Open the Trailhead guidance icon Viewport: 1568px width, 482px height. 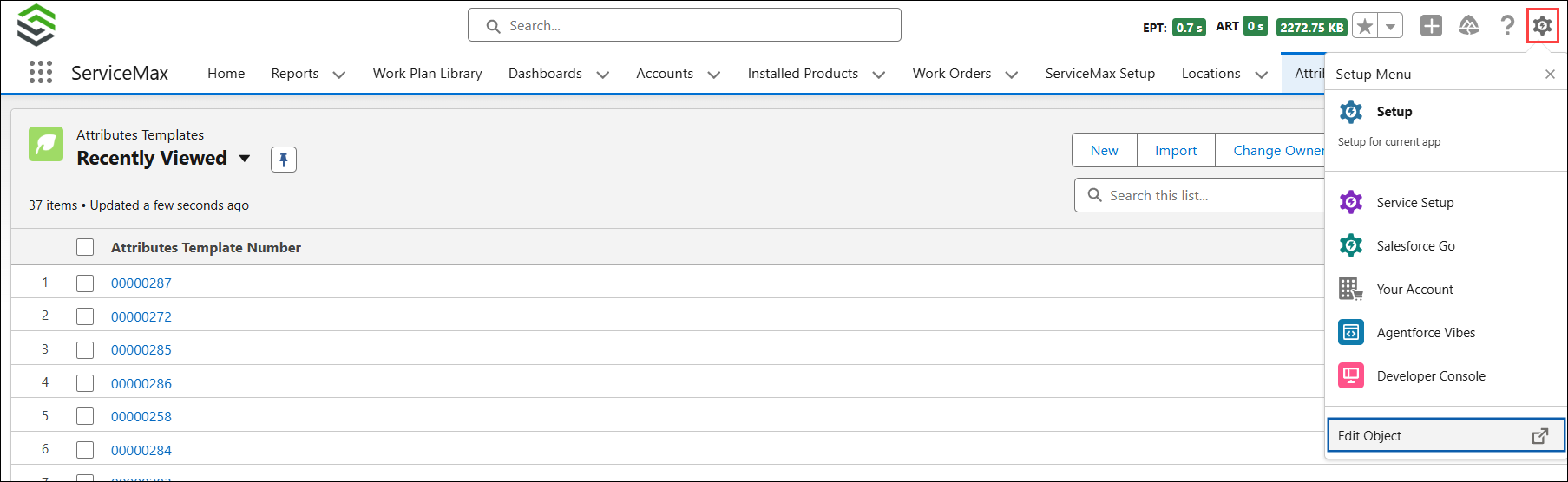tap(1468, 26)
